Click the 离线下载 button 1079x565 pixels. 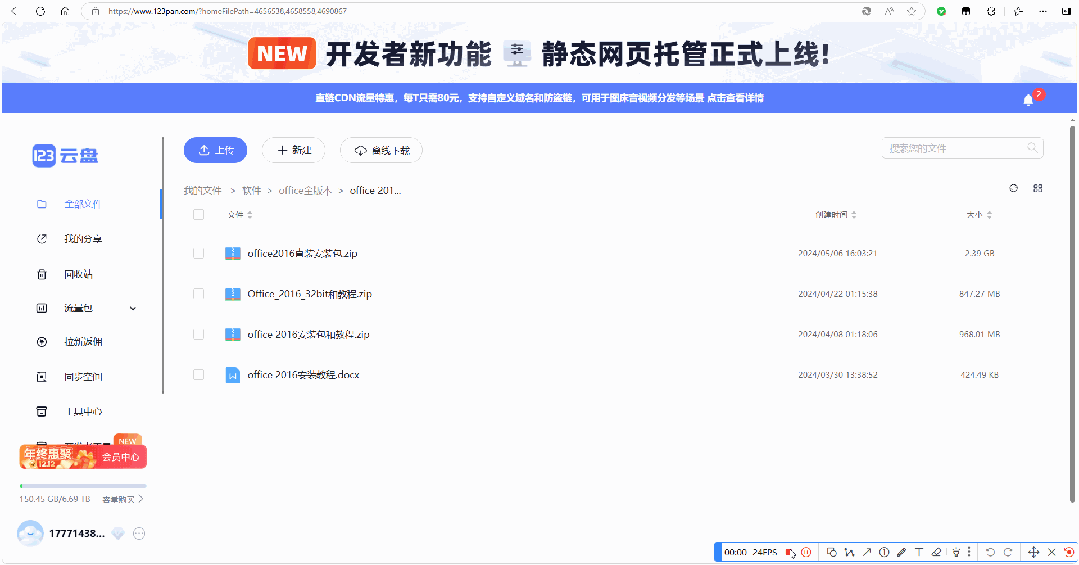(x=381, y=150)
